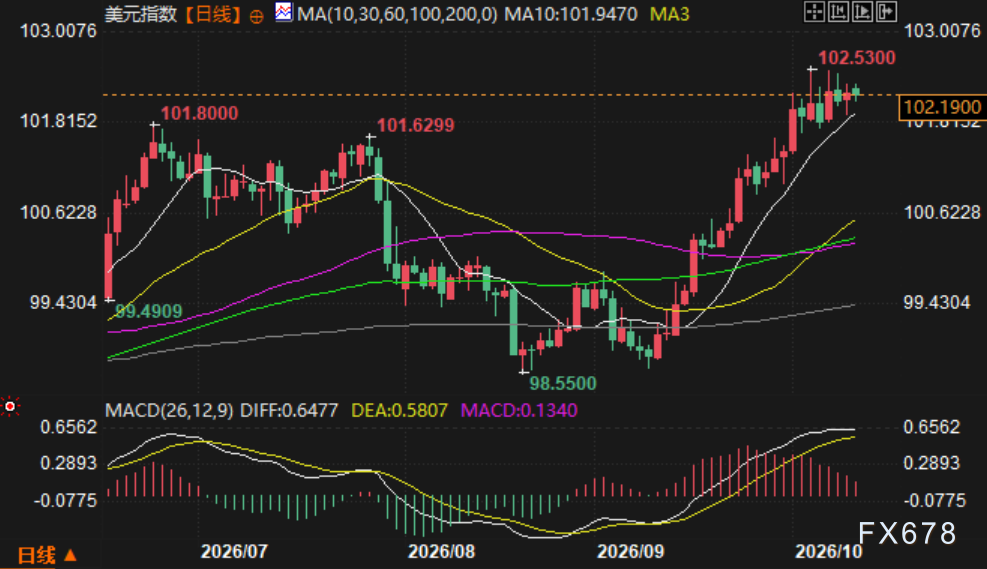Click the MA10:101.9470 value label

tap(571, 14)
